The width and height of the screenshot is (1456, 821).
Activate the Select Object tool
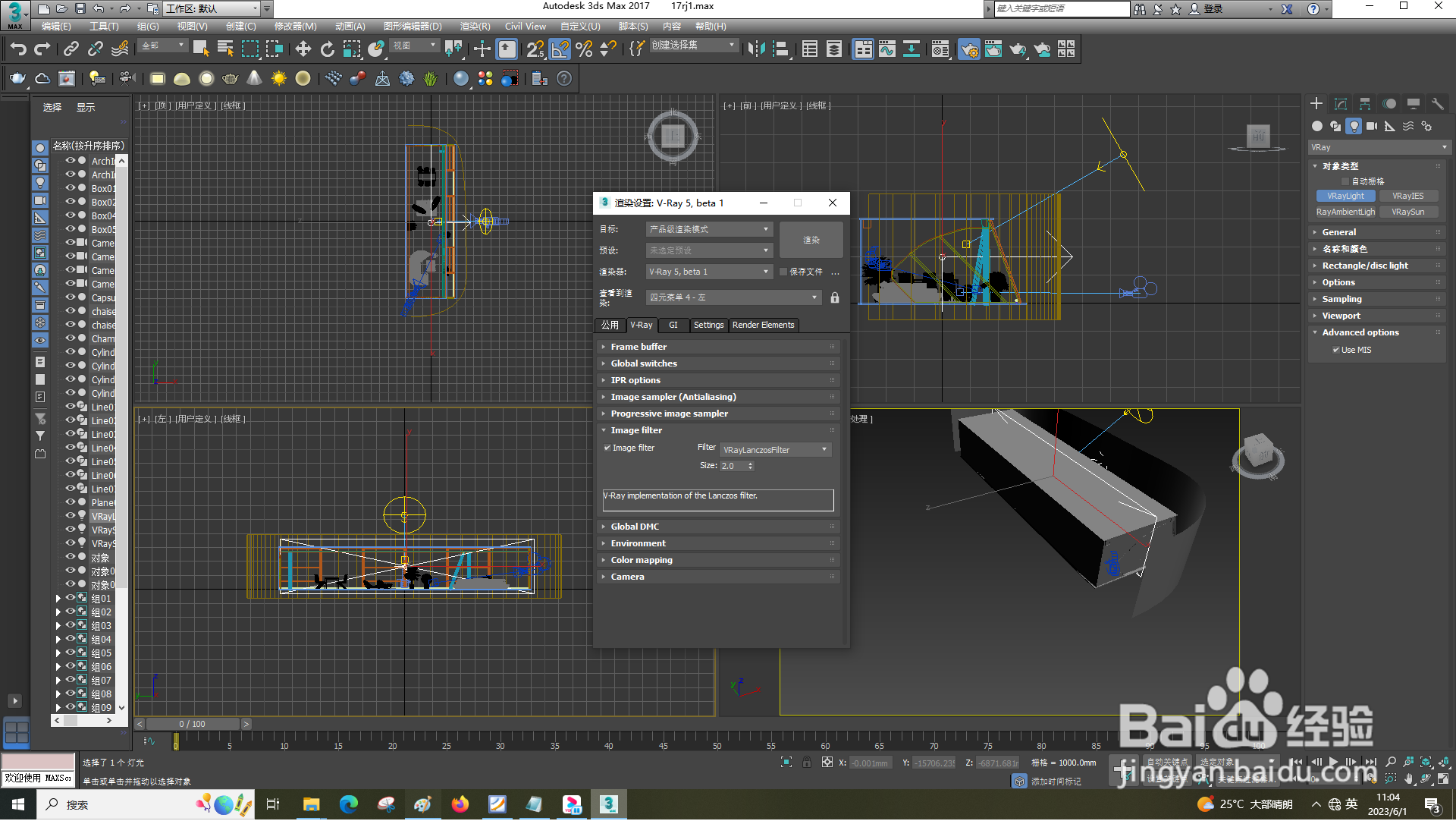(201, 49)
